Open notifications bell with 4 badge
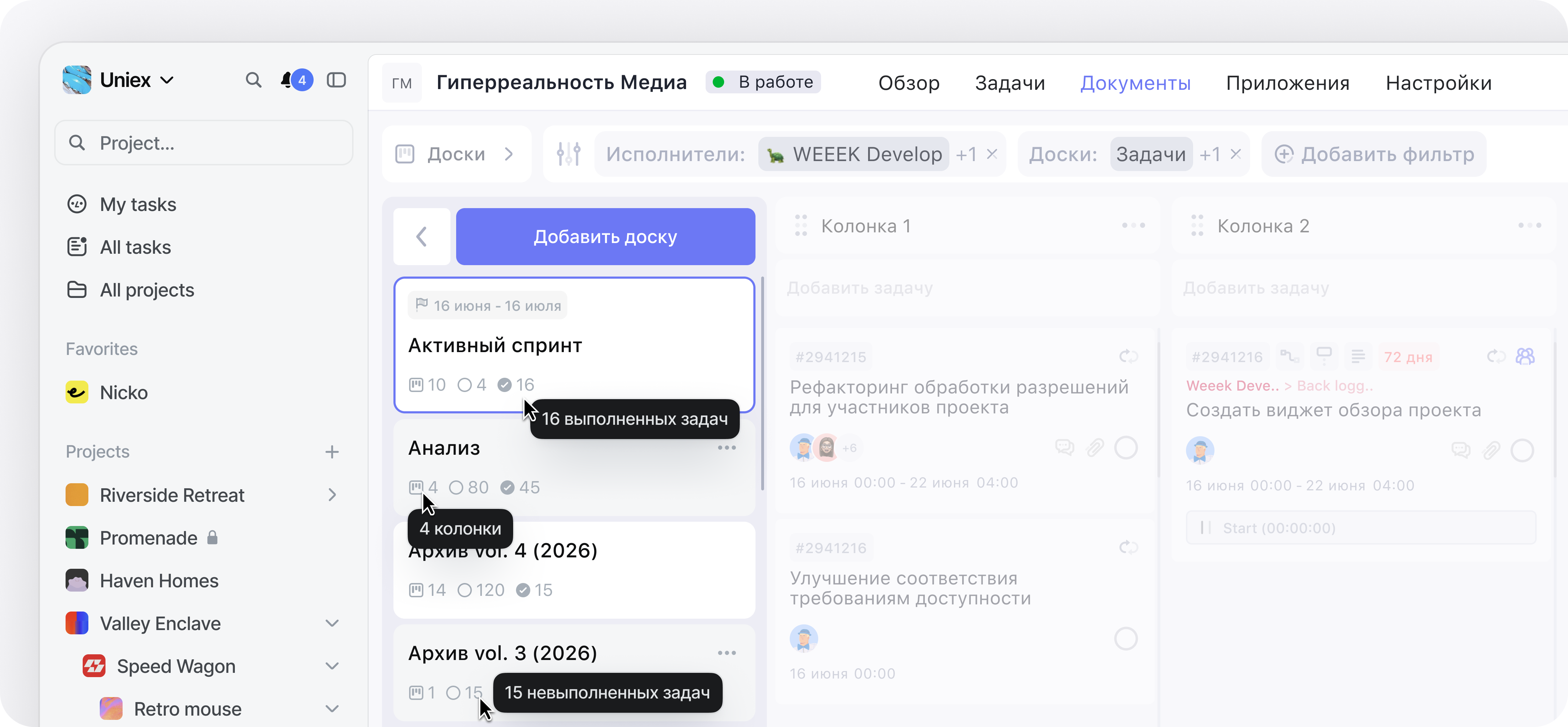 coord(296,81)
